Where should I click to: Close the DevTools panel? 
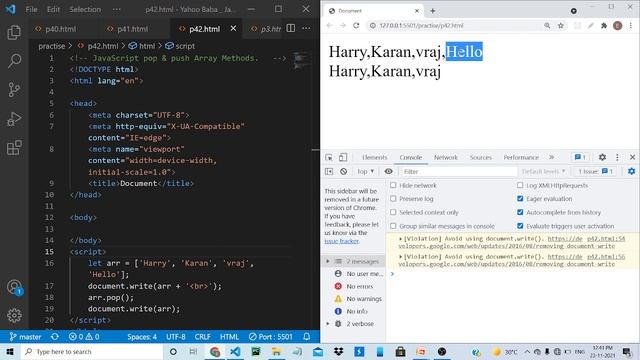click(x=632, y=157)
